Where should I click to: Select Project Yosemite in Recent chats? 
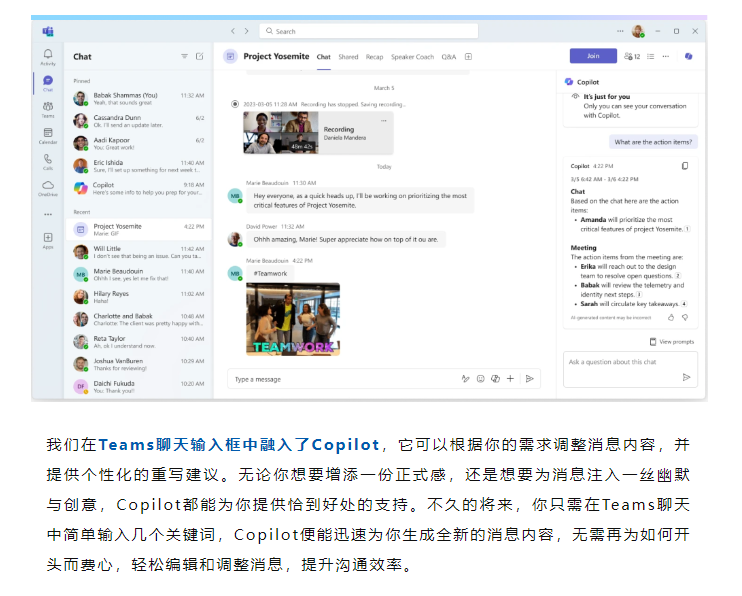click(x=138, y=230)
